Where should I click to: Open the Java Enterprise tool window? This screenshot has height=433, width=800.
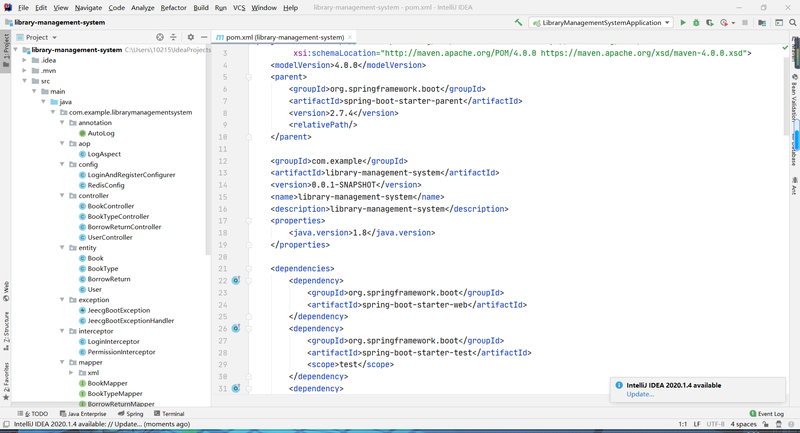click(x=83, y=414)
